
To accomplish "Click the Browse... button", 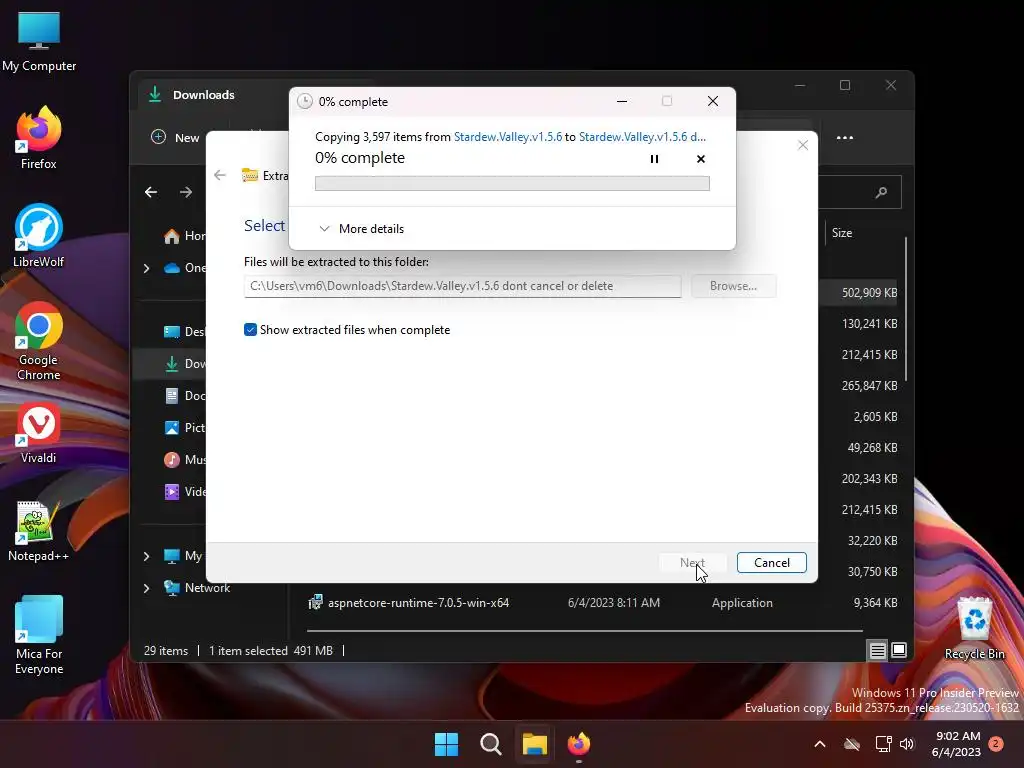I will pyautogui.click(x=733, y=286).
